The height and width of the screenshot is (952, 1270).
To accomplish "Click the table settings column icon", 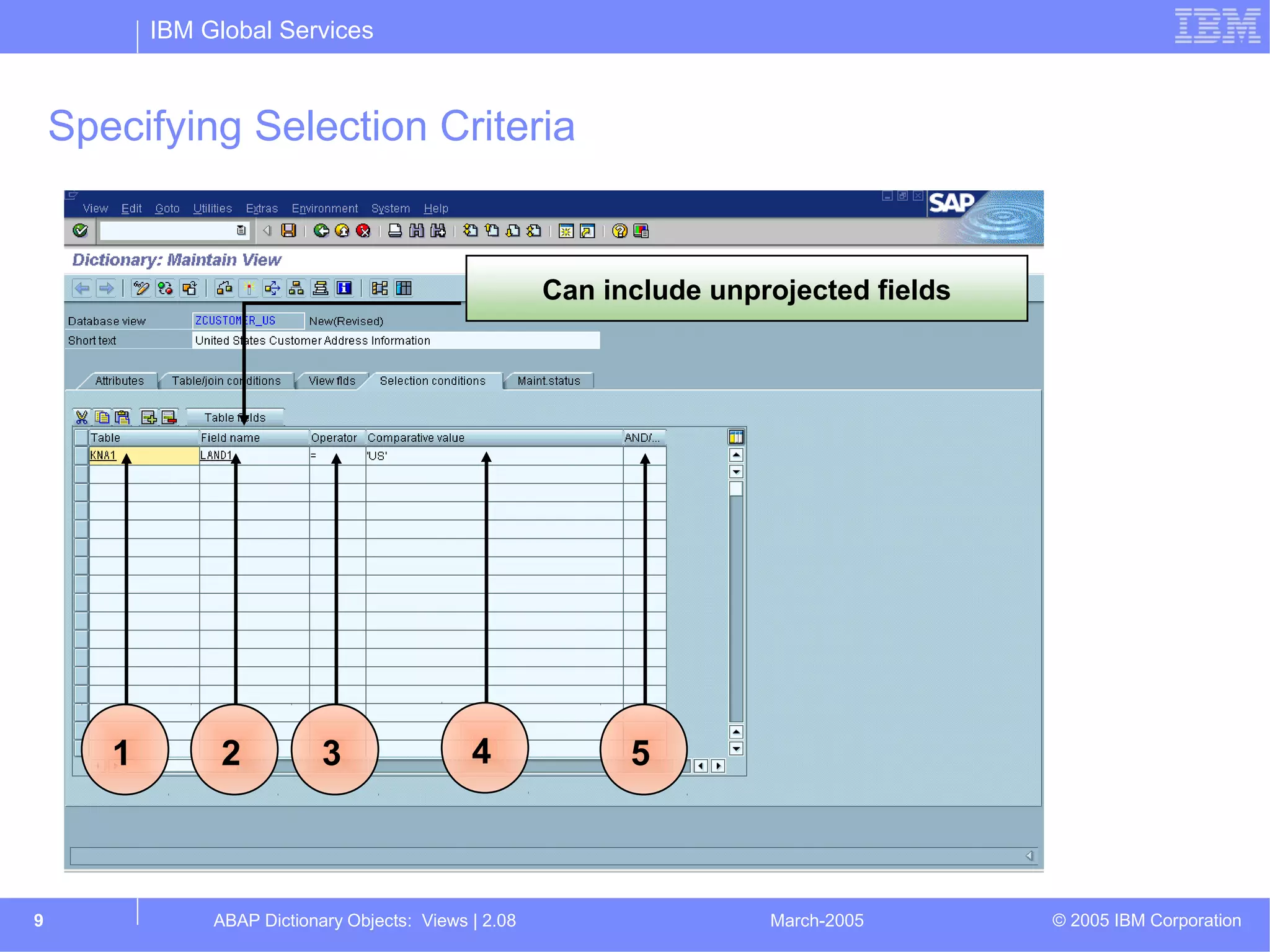I will pyautogui.click(x=736, y=437).
